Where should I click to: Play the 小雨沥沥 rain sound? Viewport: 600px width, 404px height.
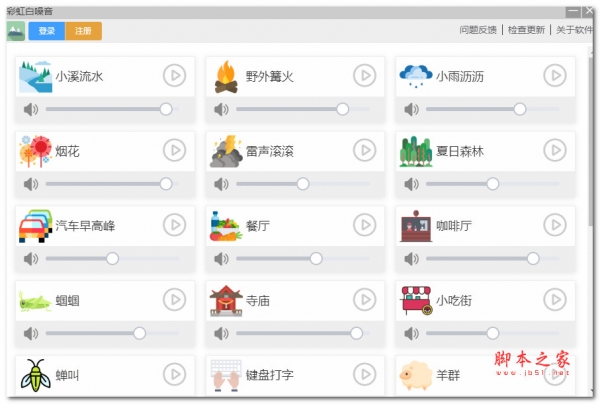554,74
